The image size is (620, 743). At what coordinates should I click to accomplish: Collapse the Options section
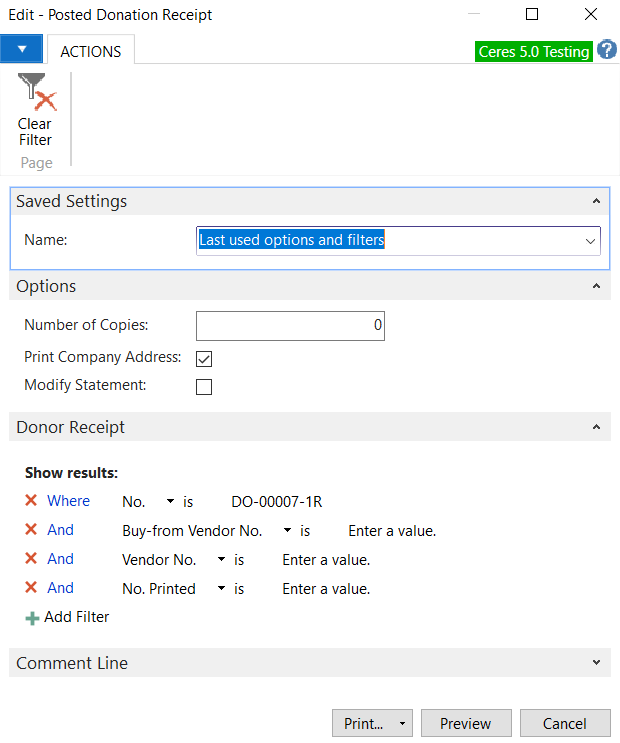pyautogui.click(x=596, y=286)
